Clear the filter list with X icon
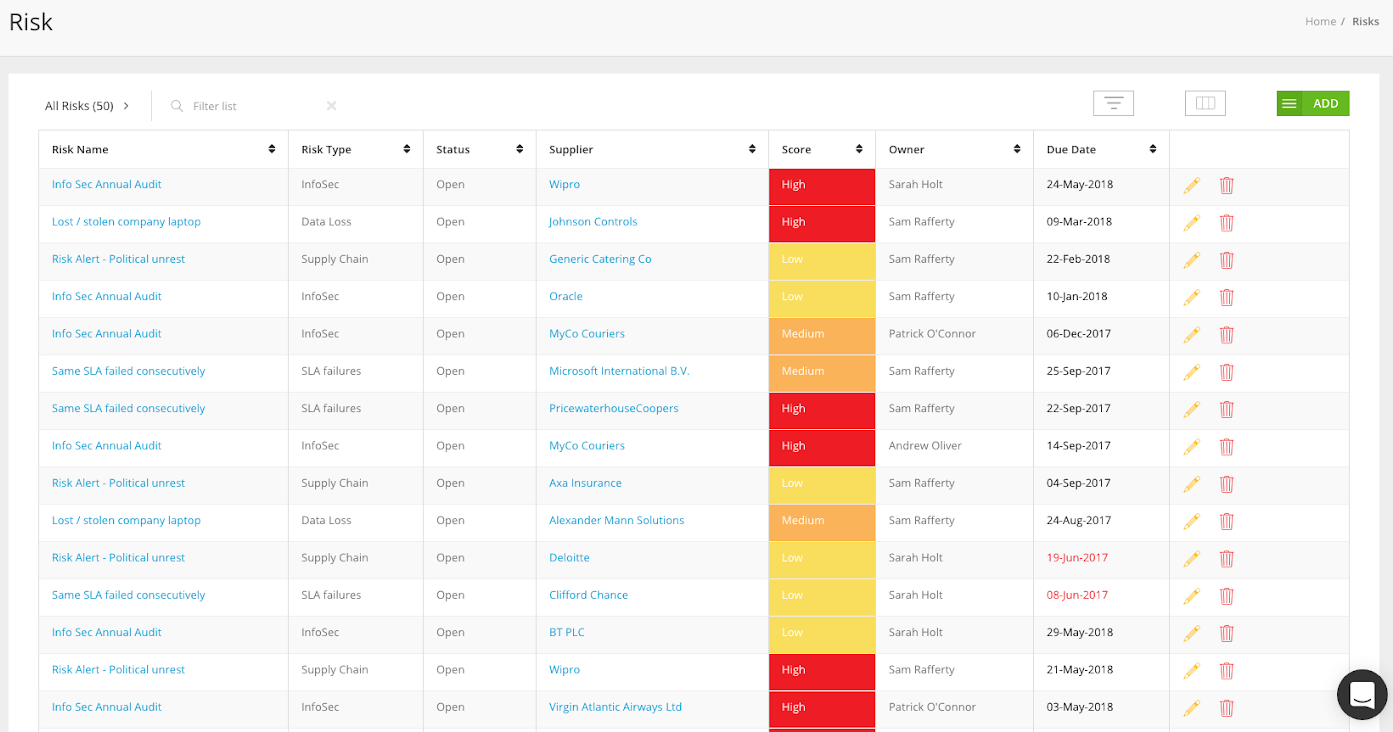 point(331,106)
